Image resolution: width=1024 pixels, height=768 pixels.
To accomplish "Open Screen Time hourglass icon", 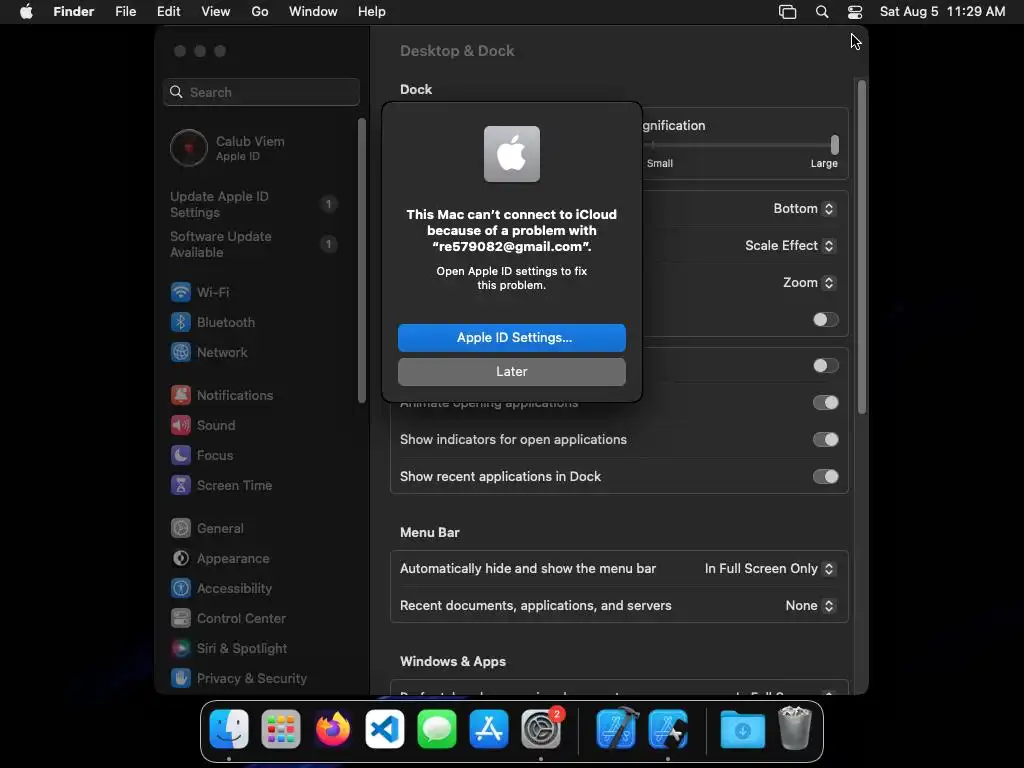I will pyautogui.click(x=181, y=485).
